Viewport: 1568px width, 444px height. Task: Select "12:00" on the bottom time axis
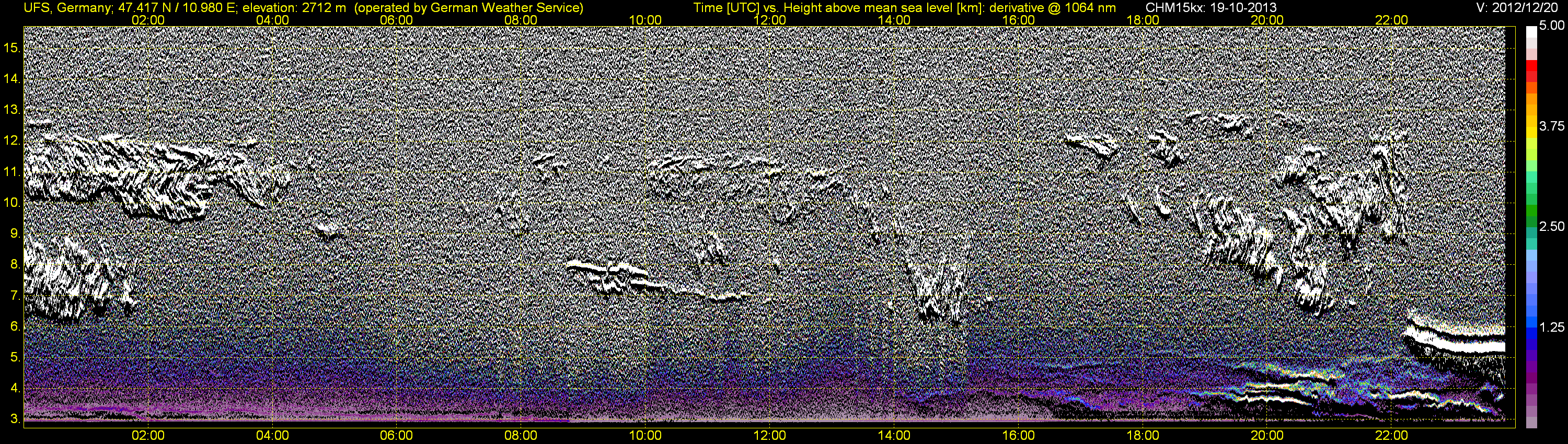(x=770, y=436)
